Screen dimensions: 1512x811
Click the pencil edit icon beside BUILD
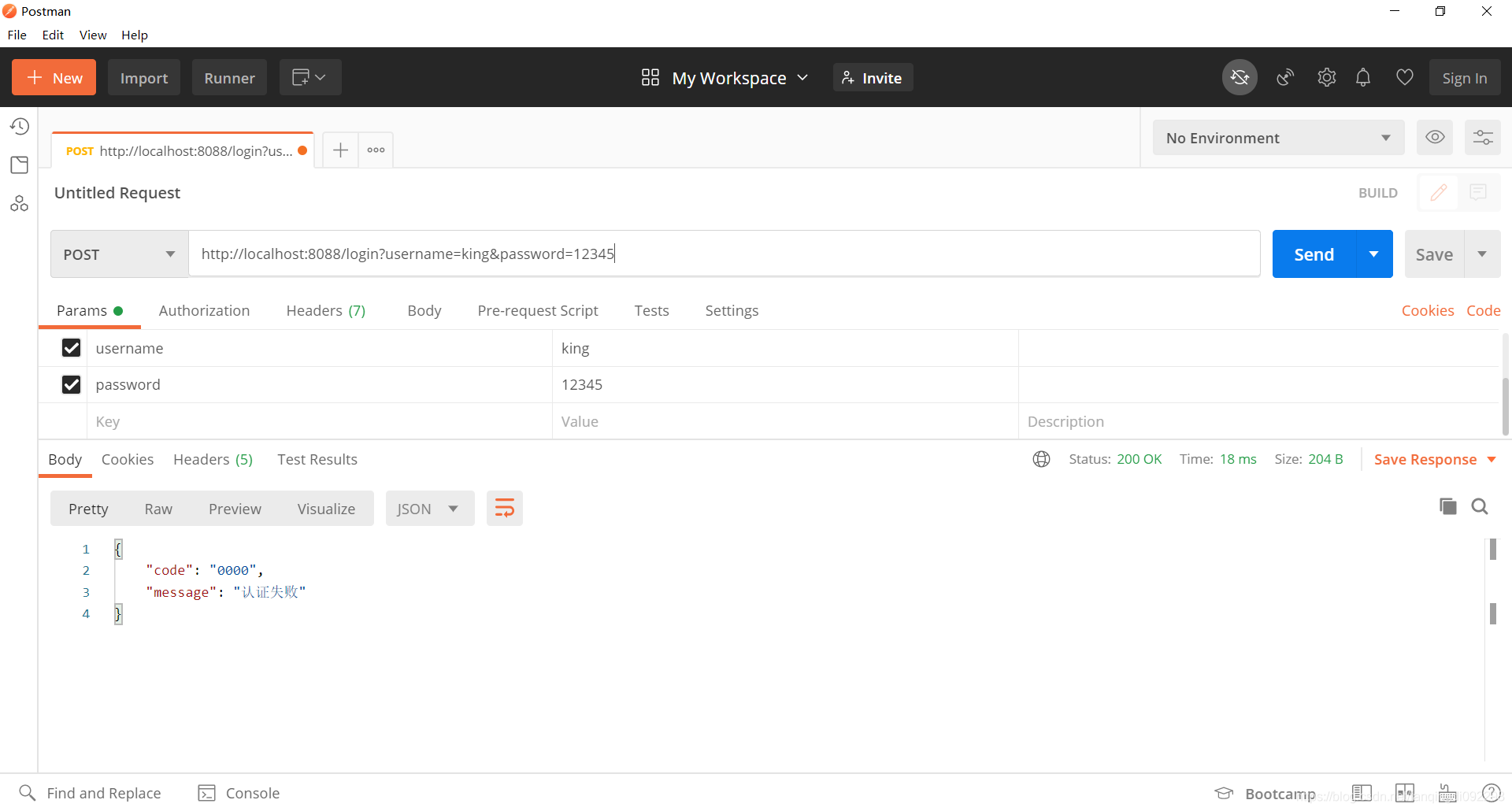click(1439, 192)
